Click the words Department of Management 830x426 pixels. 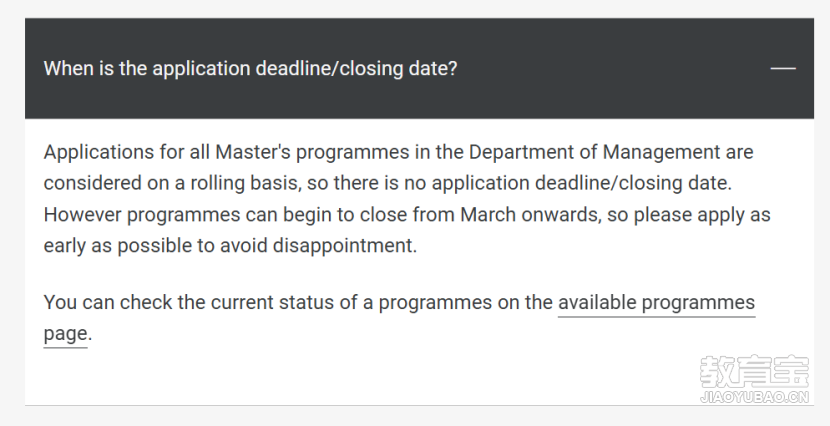pyautogui.click(x=592, y=152)
